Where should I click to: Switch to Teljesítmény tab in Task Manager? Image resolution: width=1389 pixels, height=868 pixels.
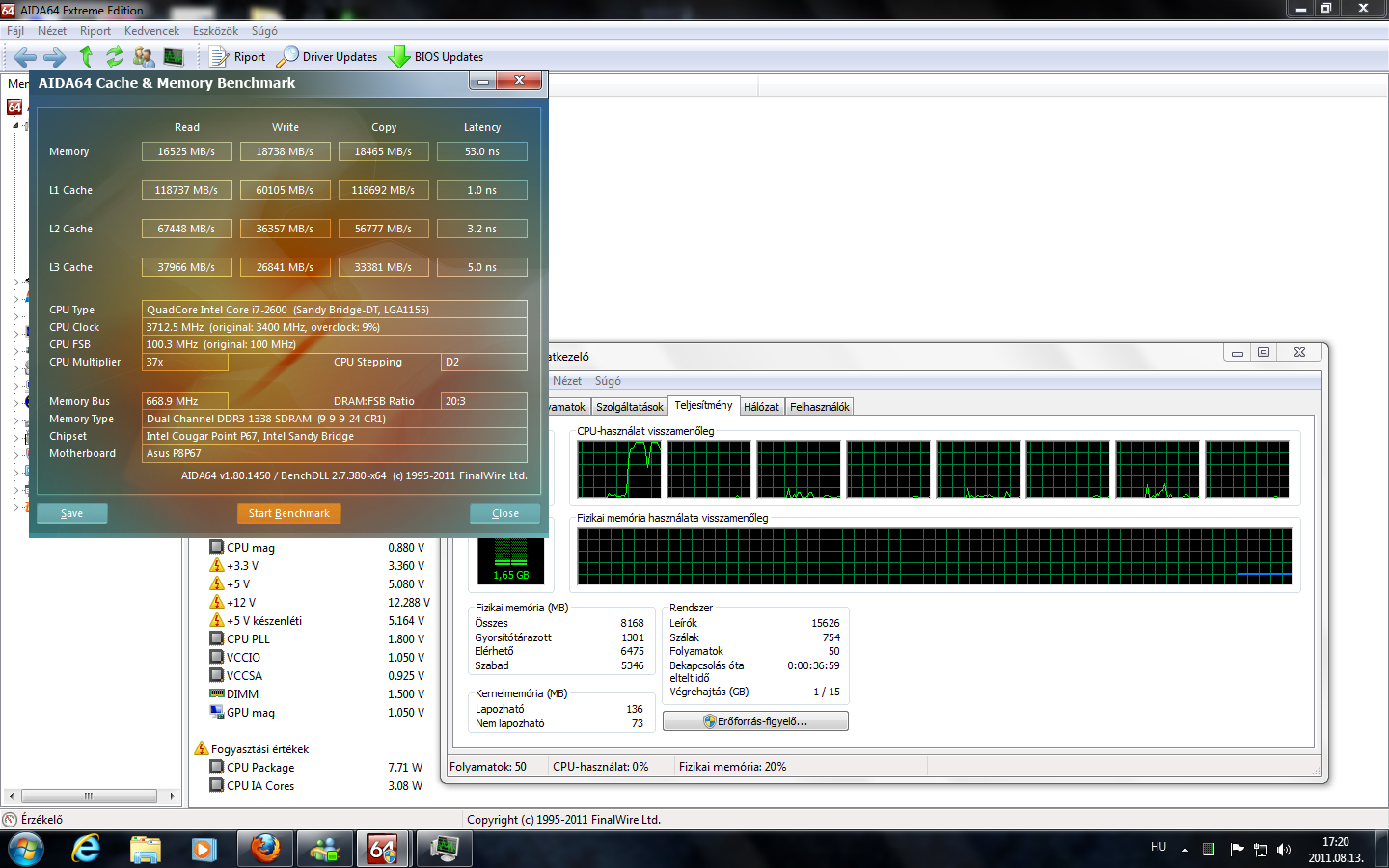pos(703,406)
